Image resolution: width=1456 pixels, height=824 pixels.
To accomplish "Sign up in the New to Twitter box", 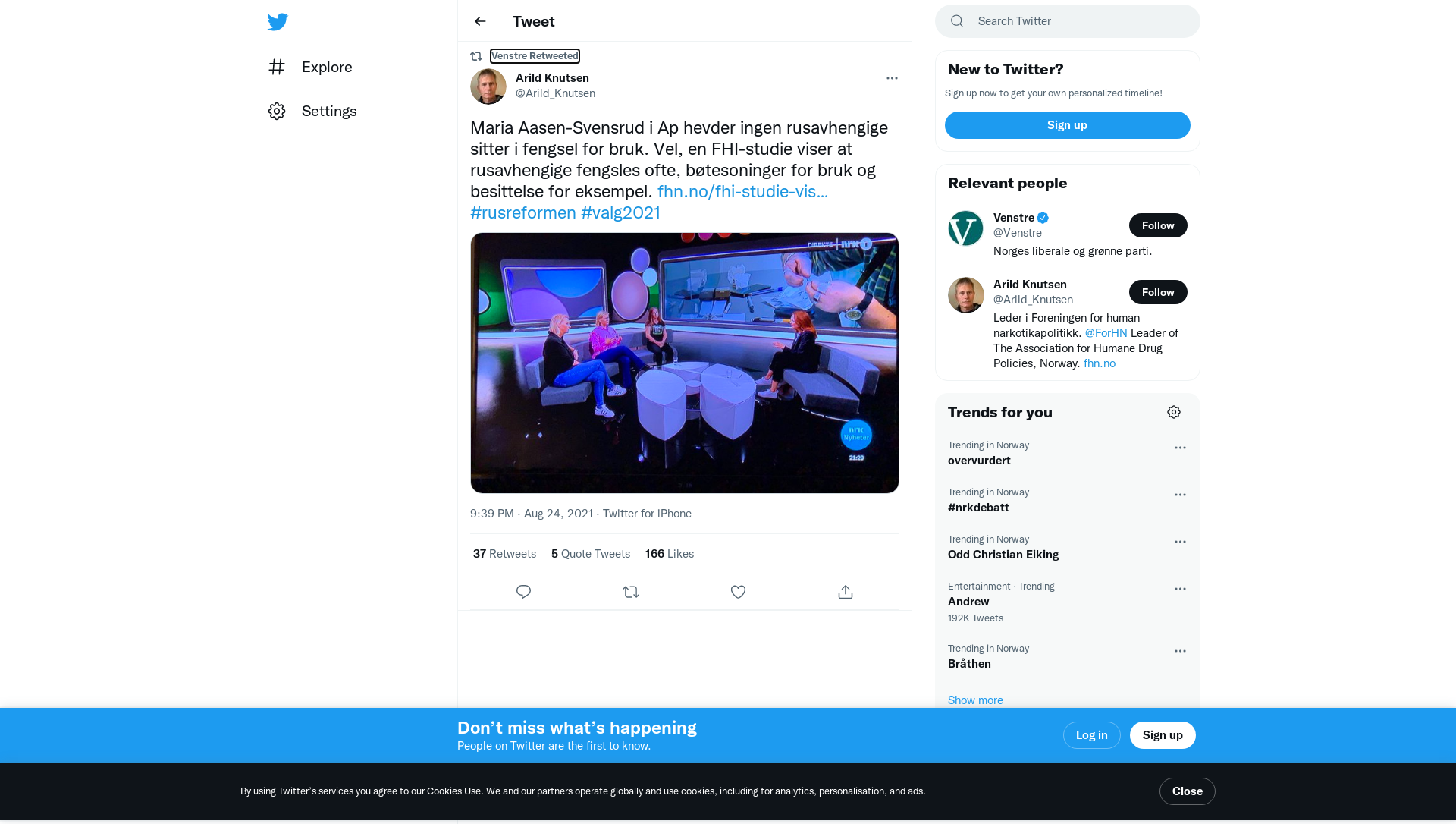I will tap(1068, 125).
